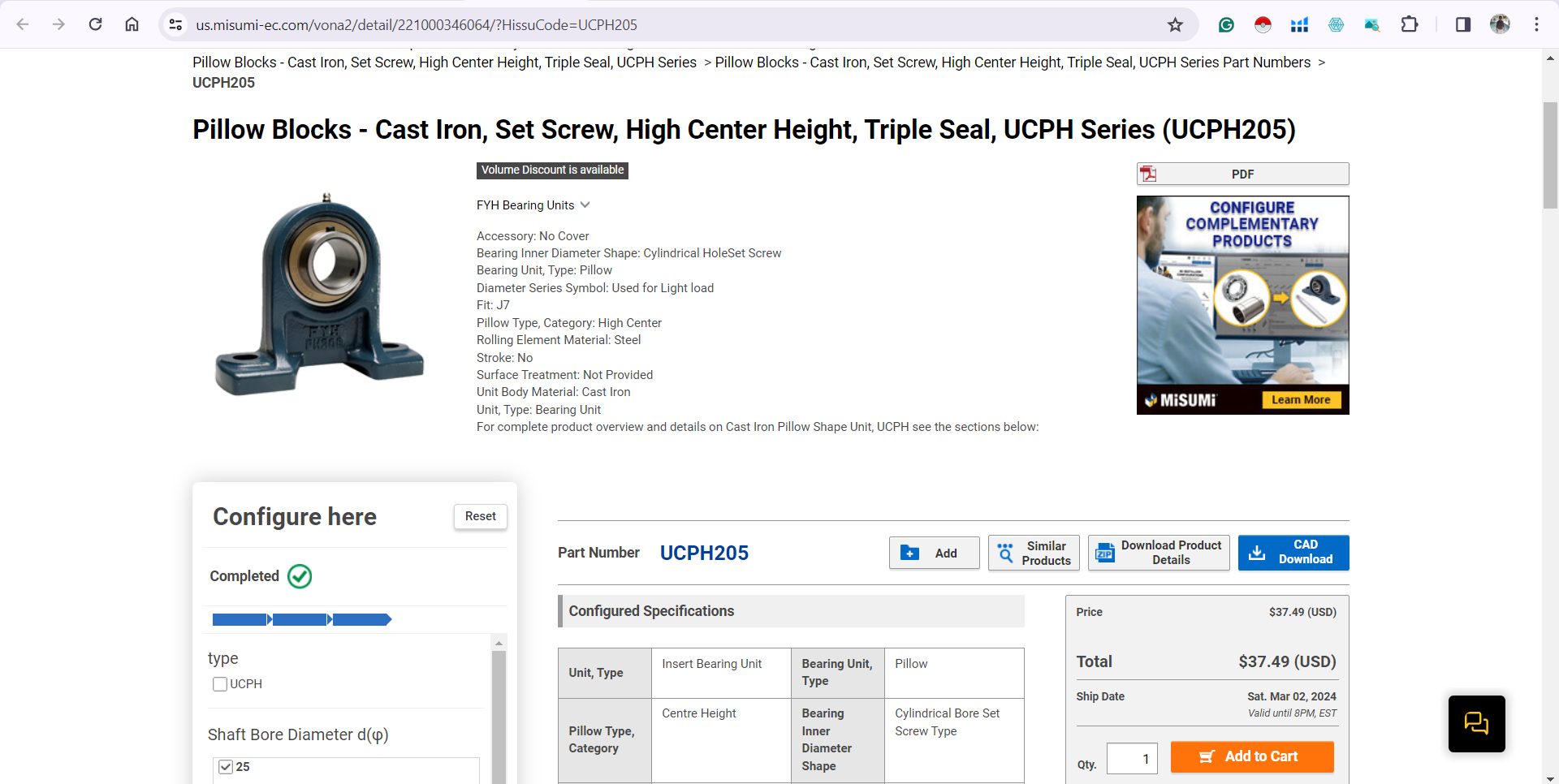Click the Cylindrical Bore Set Screw Type cell
The height and width of the screenshot is (784, 1559).
click(954, 740)
